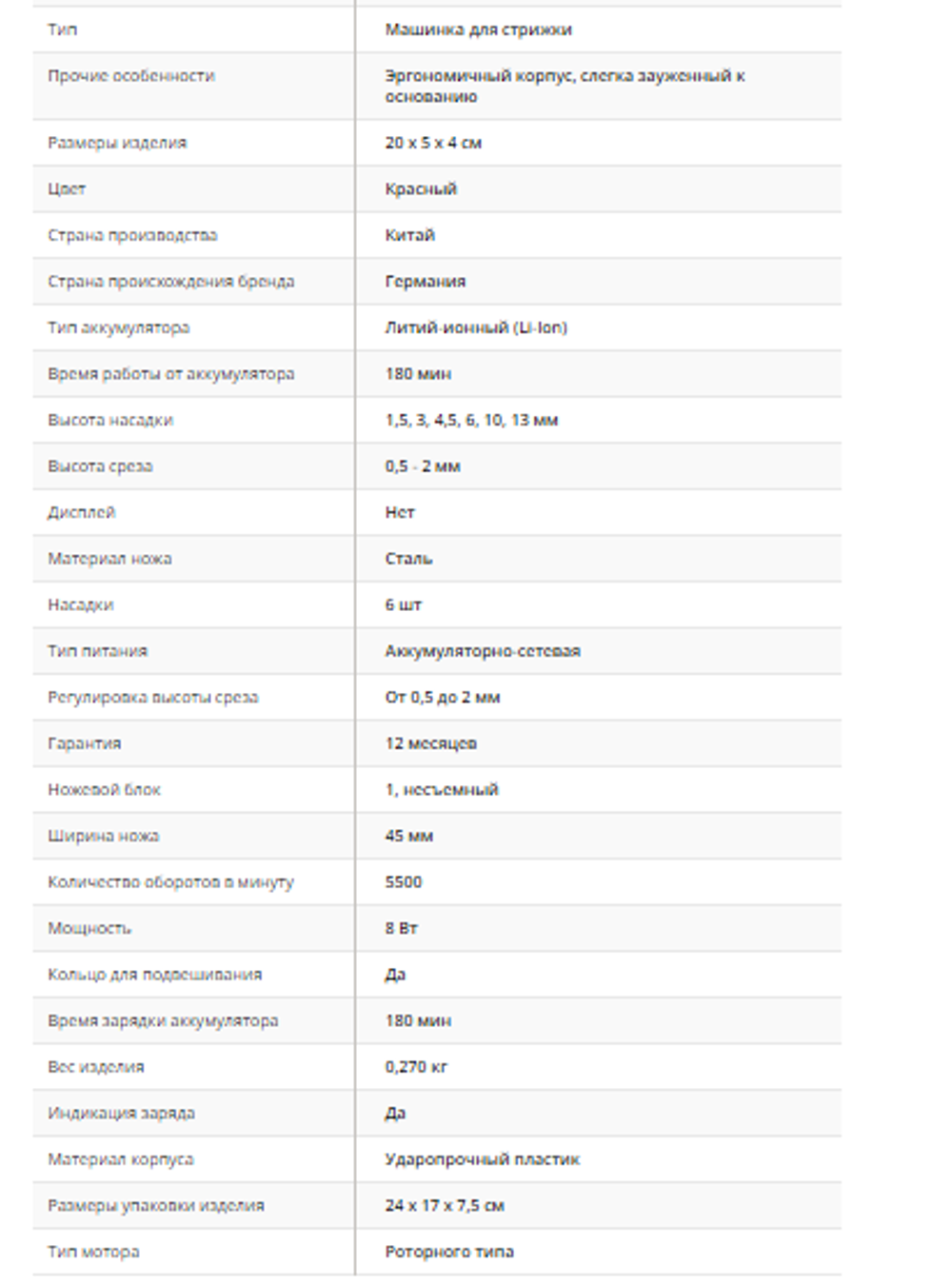This screenshot has width=952, height=1285.
Task: Click the "Высота среза" row label
Action: pos(100,466)
